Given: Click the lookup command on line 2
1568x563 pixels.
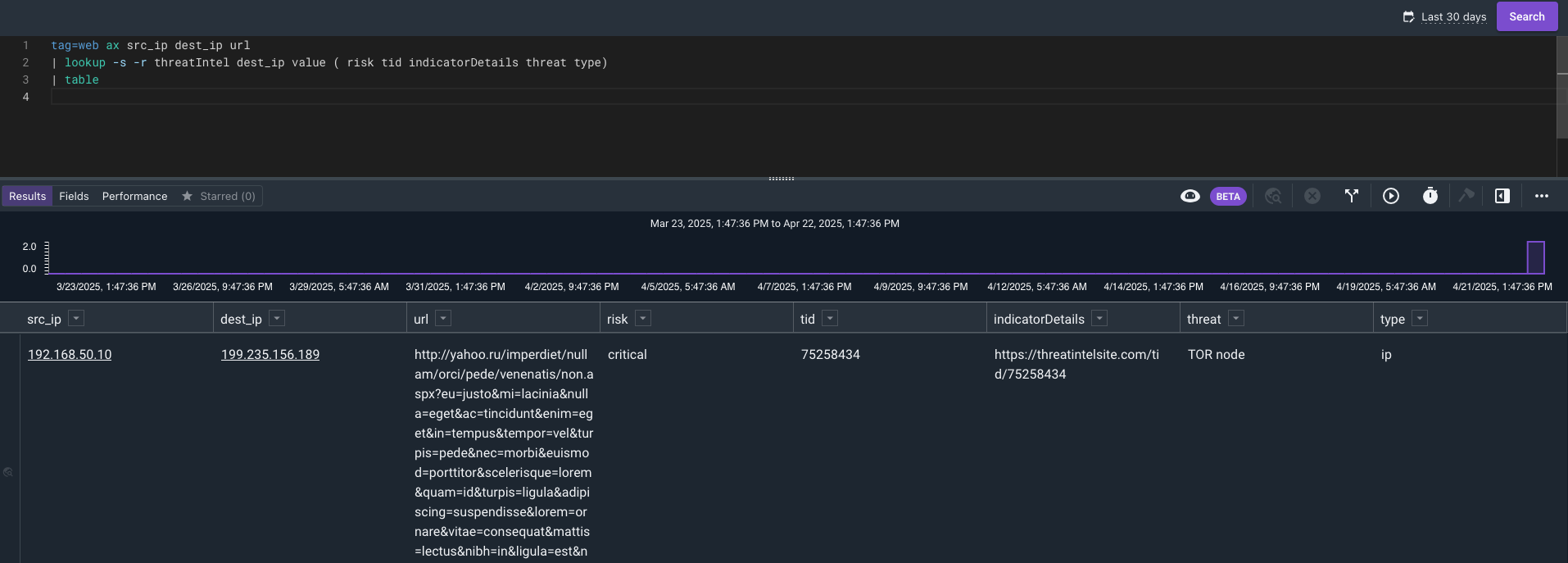Looking at the screenshot, I should [x=85, y=62].
